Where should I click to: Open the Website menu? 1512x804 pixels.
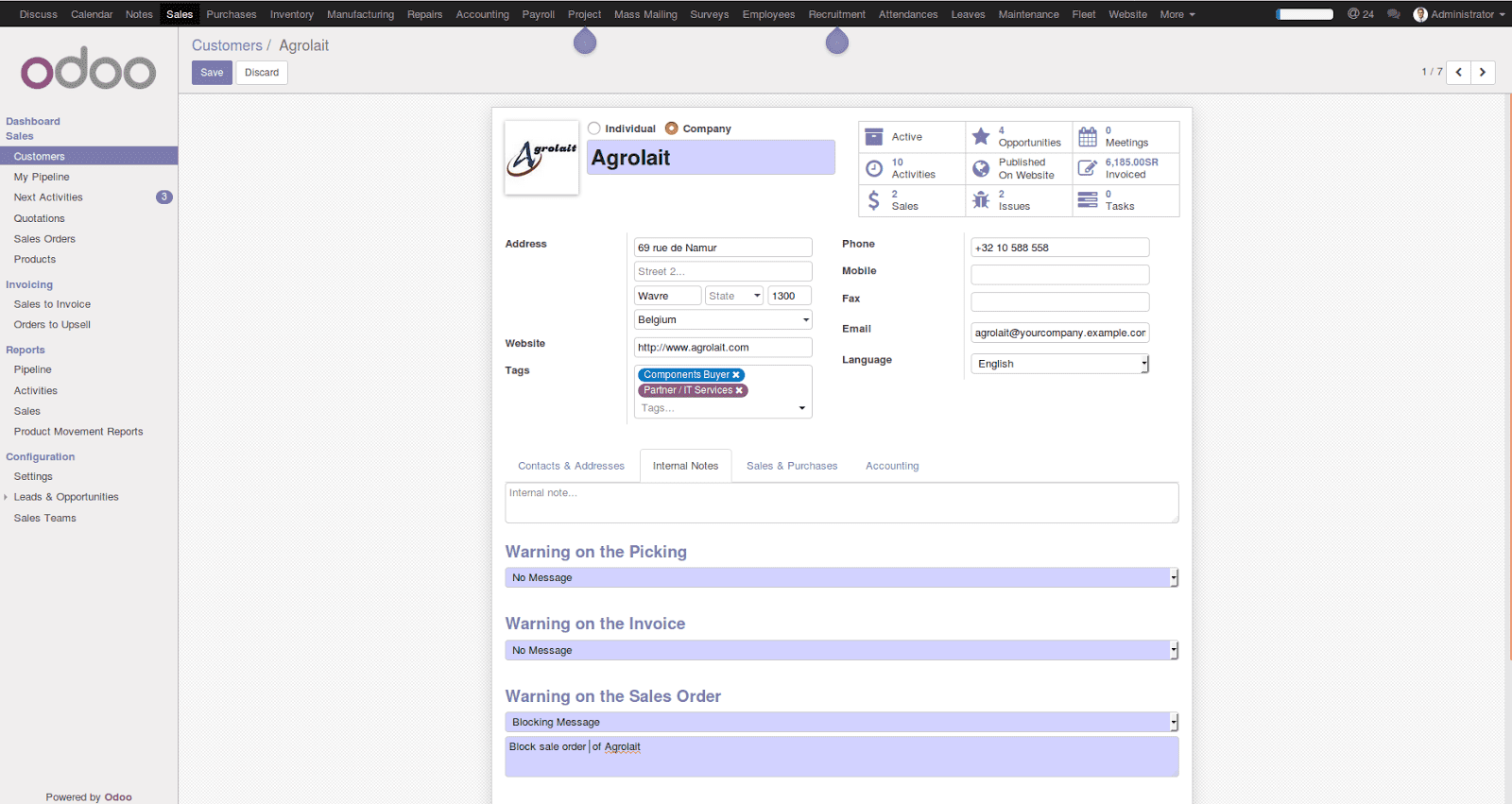(1127, 14)
